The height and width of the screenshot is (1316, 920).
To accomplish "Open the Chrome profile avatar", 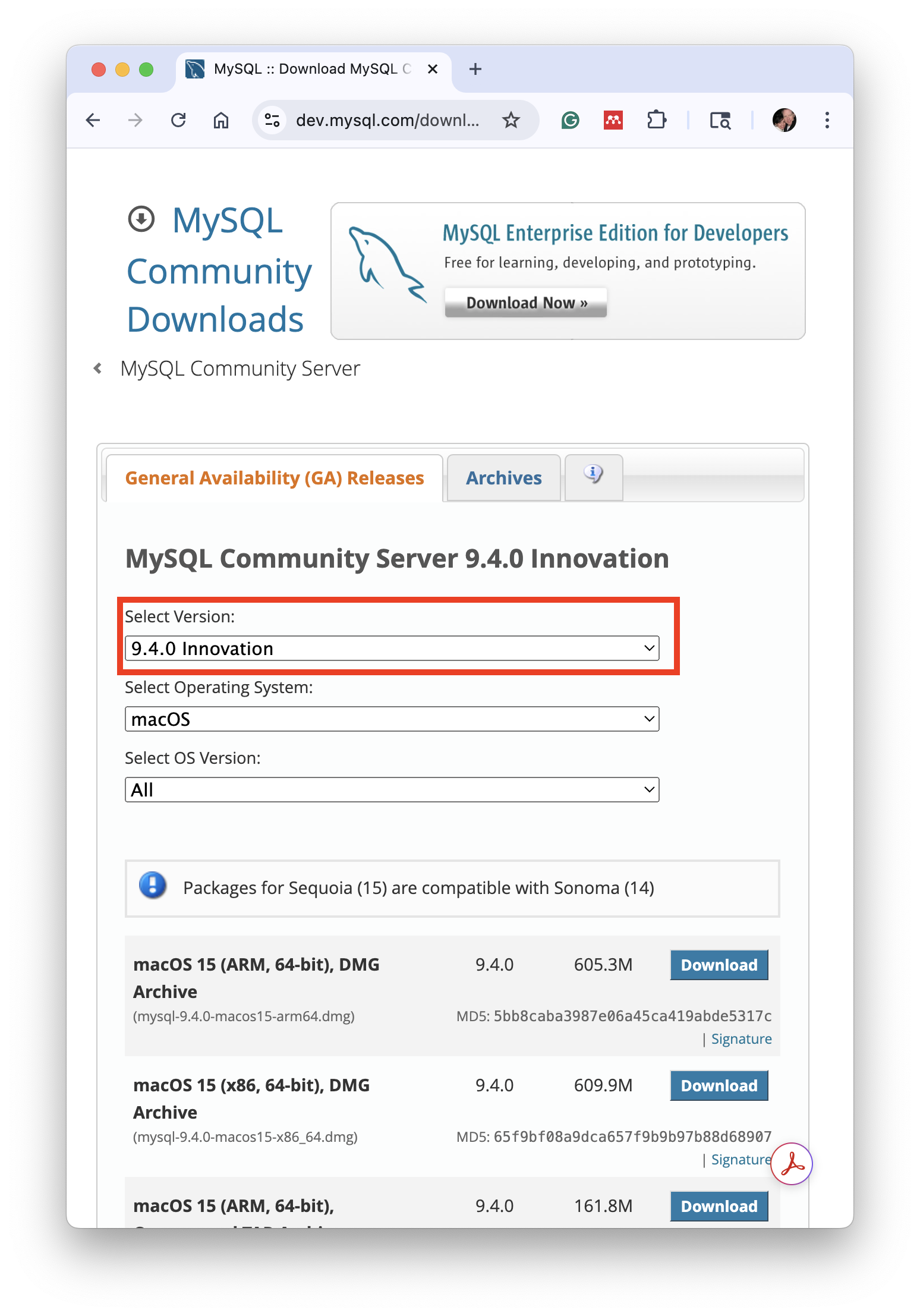I will click(x=784, y=120).
